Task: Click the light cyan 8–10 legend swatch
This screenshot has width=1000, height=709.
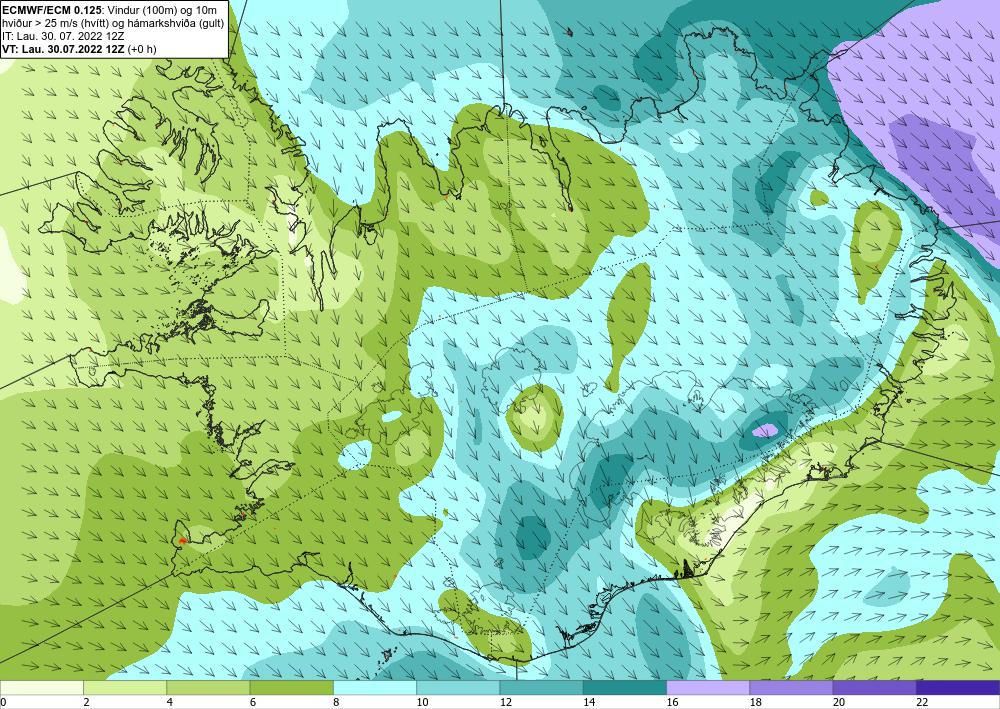Action: pos(375,688)
